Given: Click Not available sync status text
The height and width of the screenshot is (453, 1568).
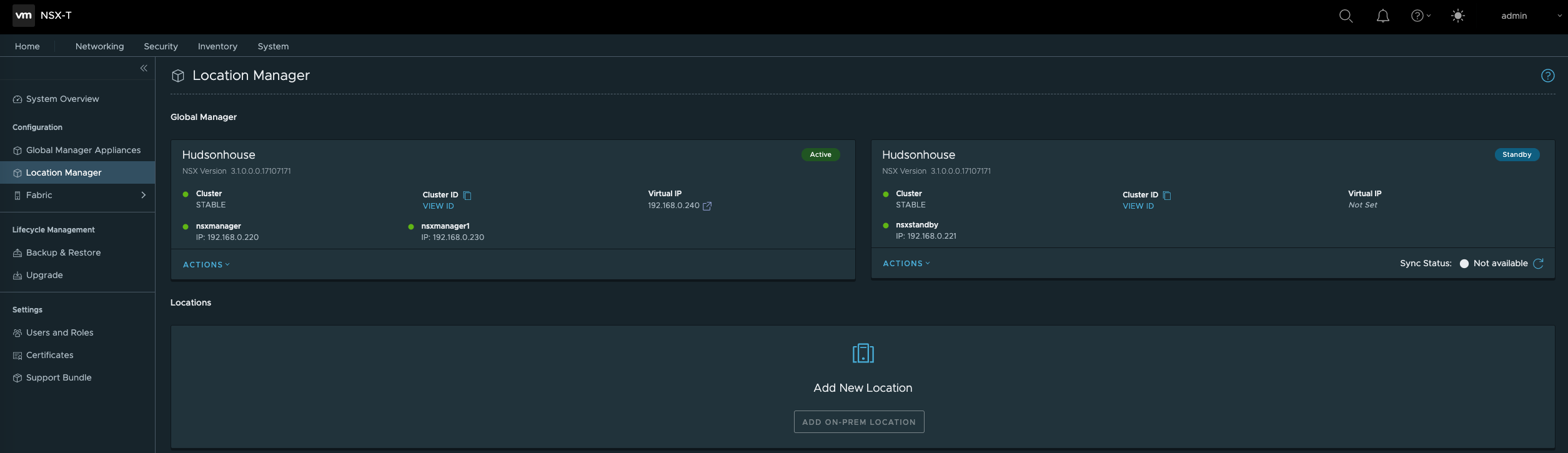Looking at the screenshot, I should [x=1501, y=264].
